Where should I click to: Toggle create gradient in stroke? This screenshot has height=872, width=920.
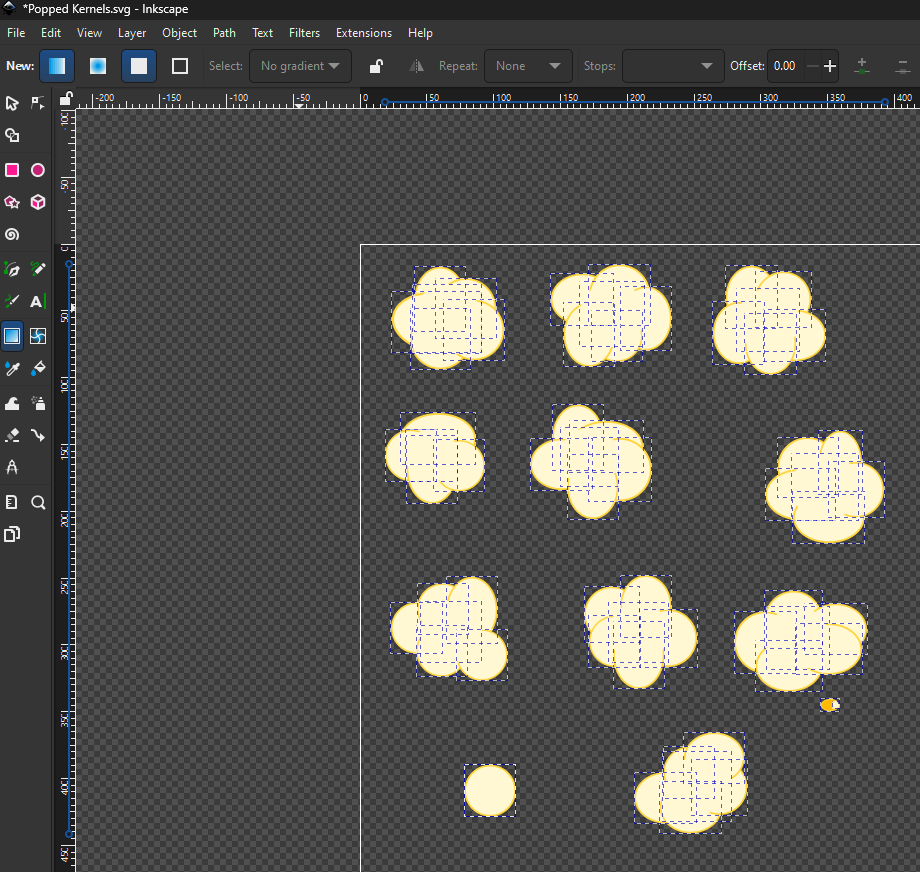click(180, 66)
